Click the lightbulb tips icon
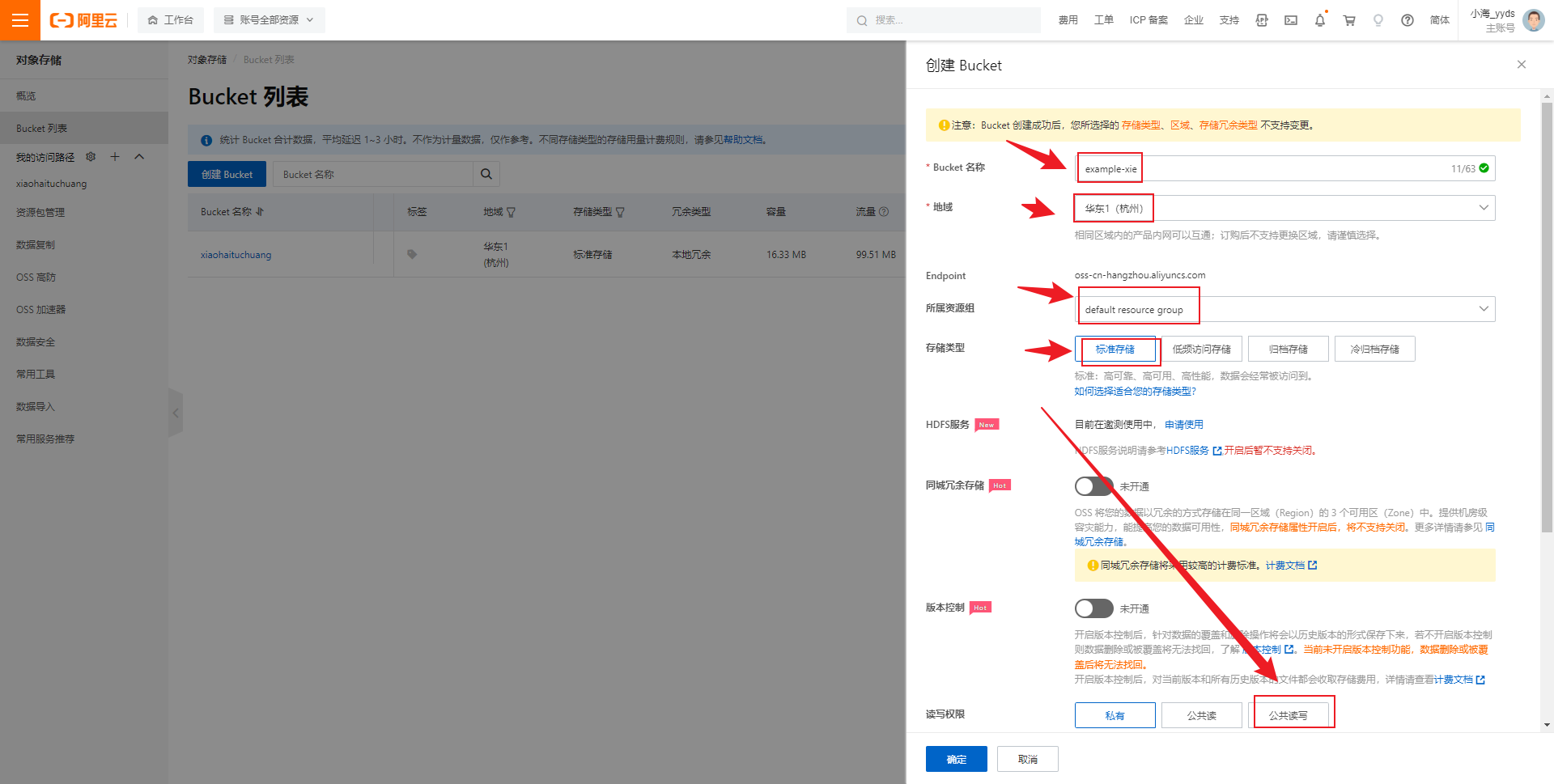This screenshot has height=784, width=1554. coord(1378,20)
